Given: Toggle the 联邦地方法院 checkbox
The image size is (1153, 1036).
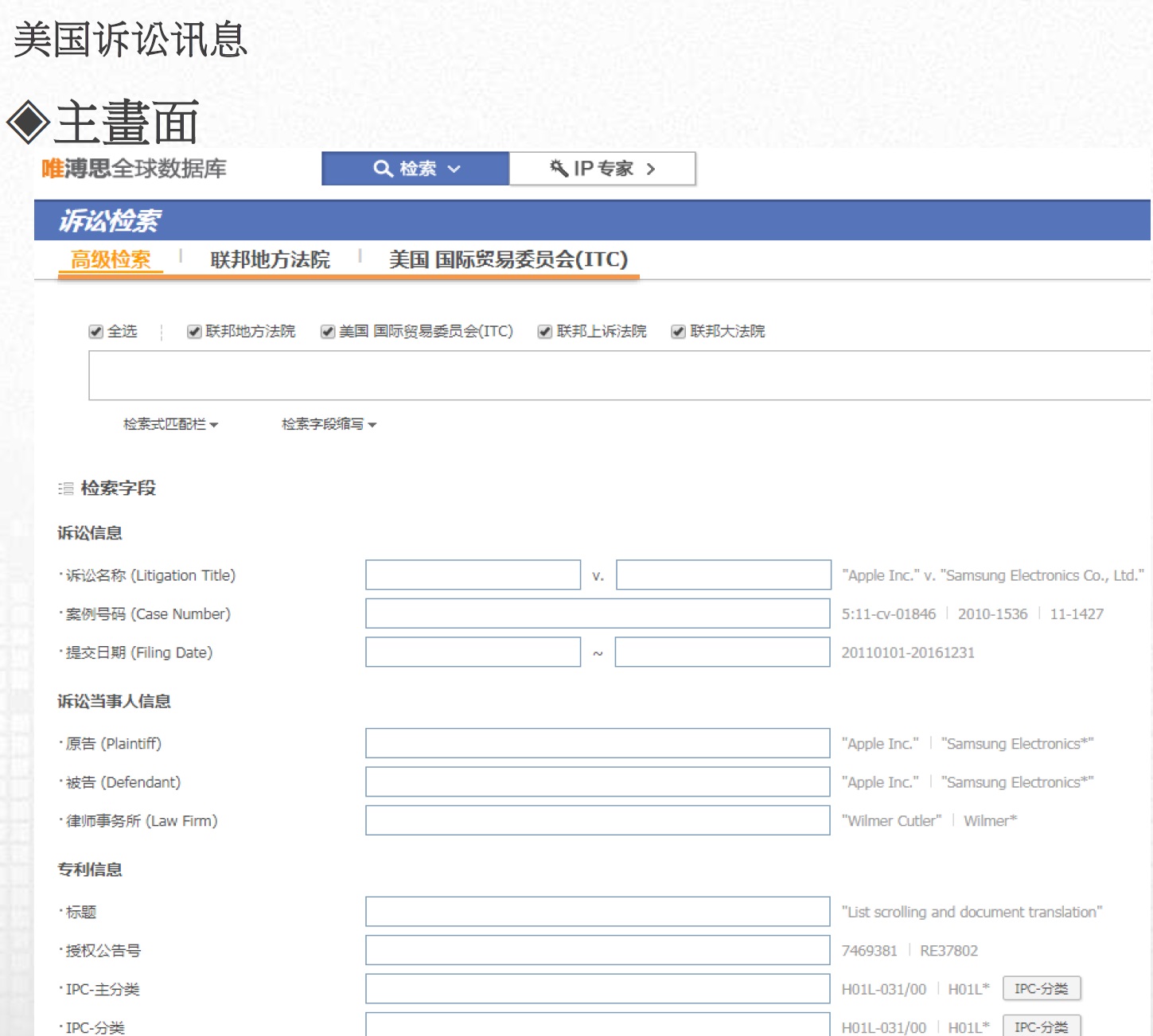Looking at the screenshot, I should [194, 332].
